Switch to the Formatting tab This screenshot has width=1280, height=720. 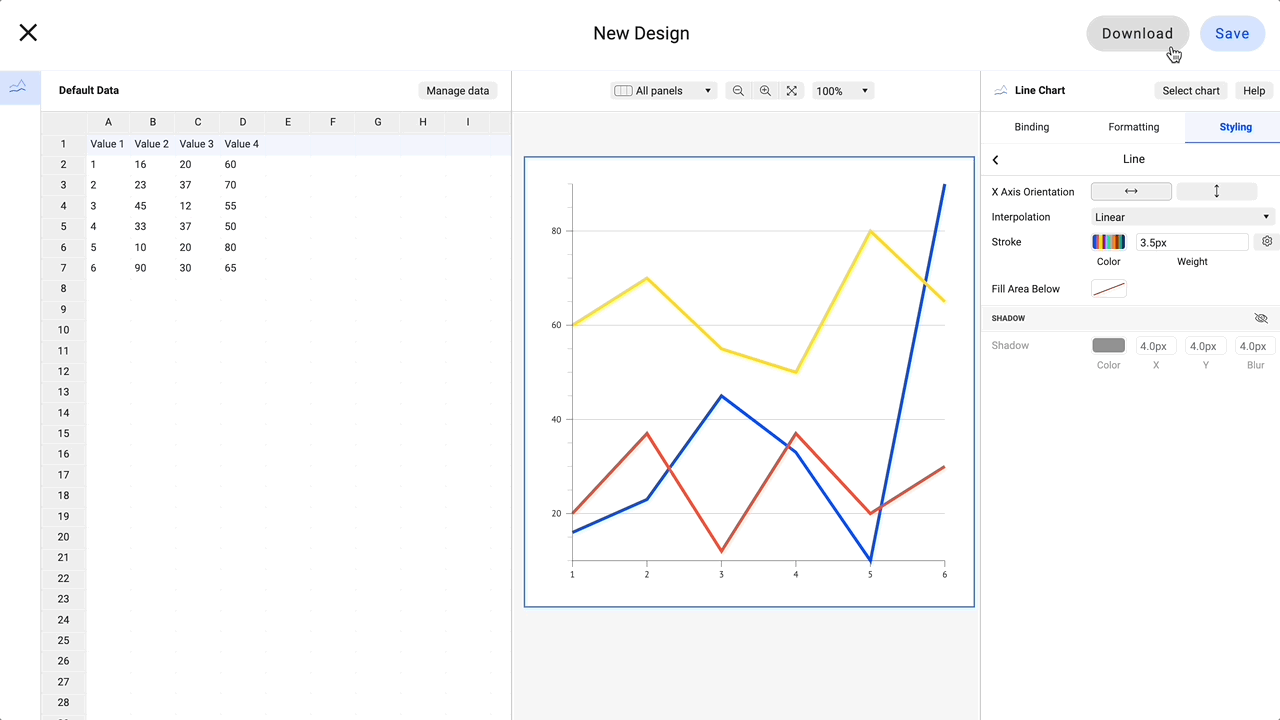click(1133, 127)
